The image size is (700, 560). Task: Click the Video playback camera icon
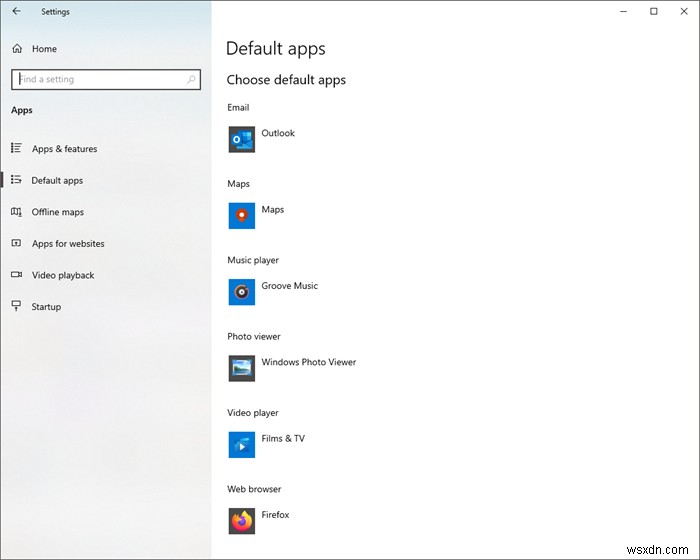click(x=16, y=275)
